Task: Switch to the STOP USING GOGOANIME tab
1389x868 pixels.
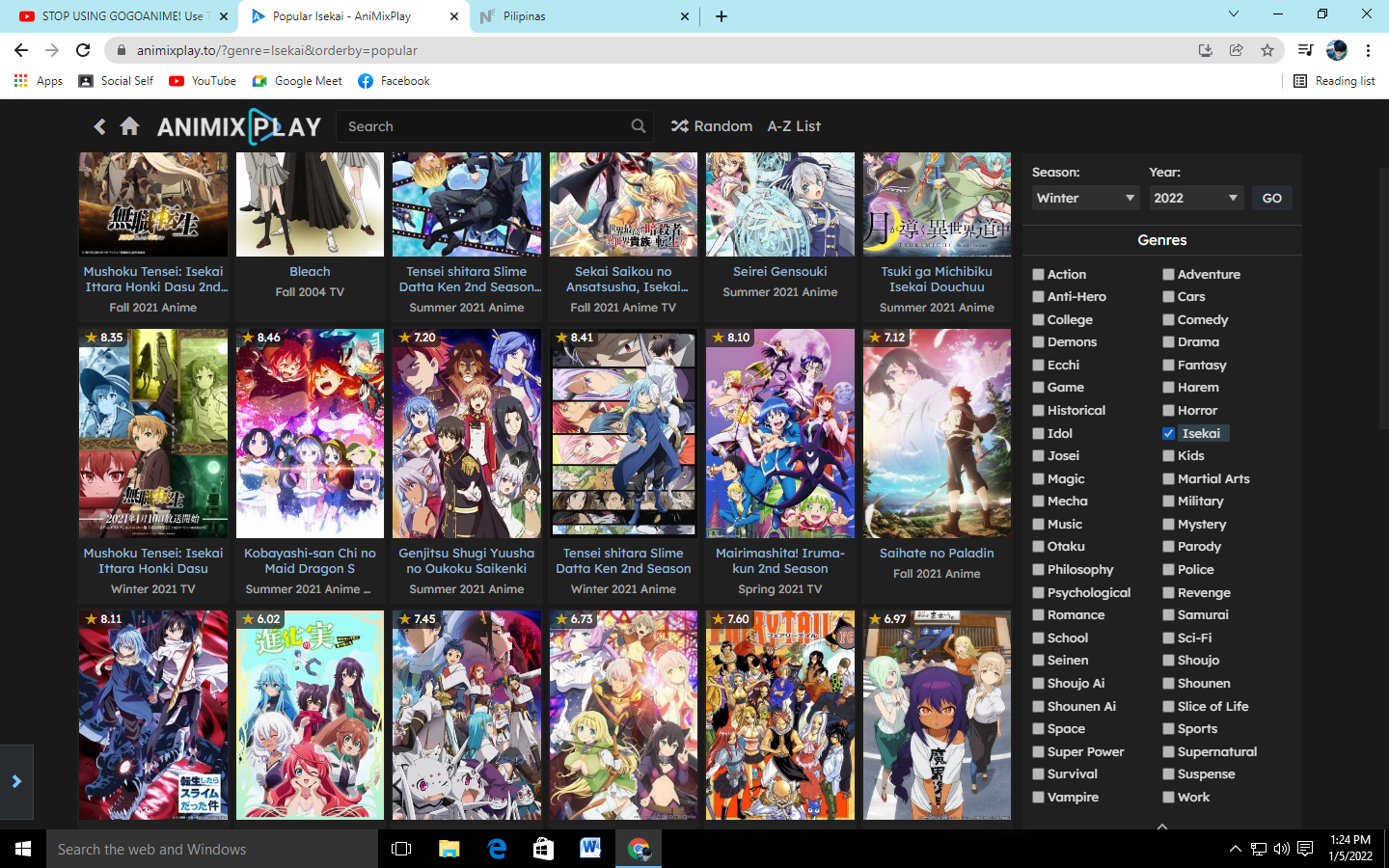Action: tap(123, 16)
